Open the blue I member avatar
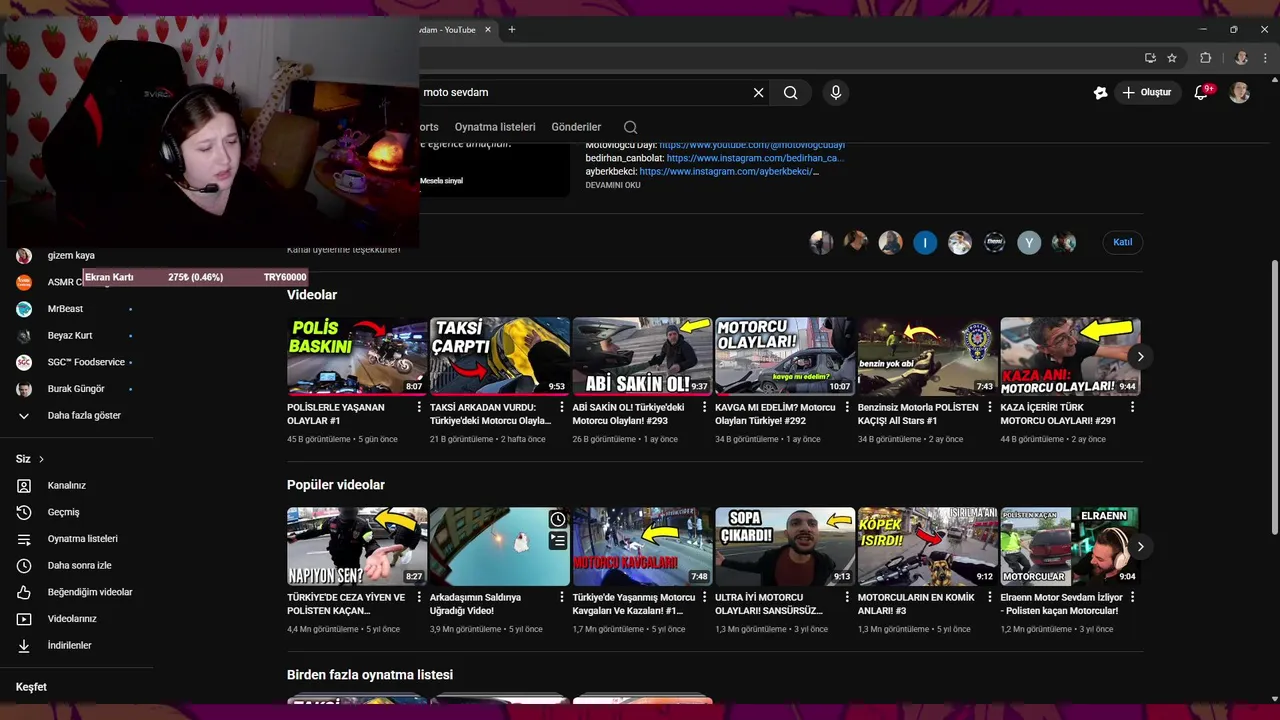Screen dimensions: 1280x720 coord(925,243)
